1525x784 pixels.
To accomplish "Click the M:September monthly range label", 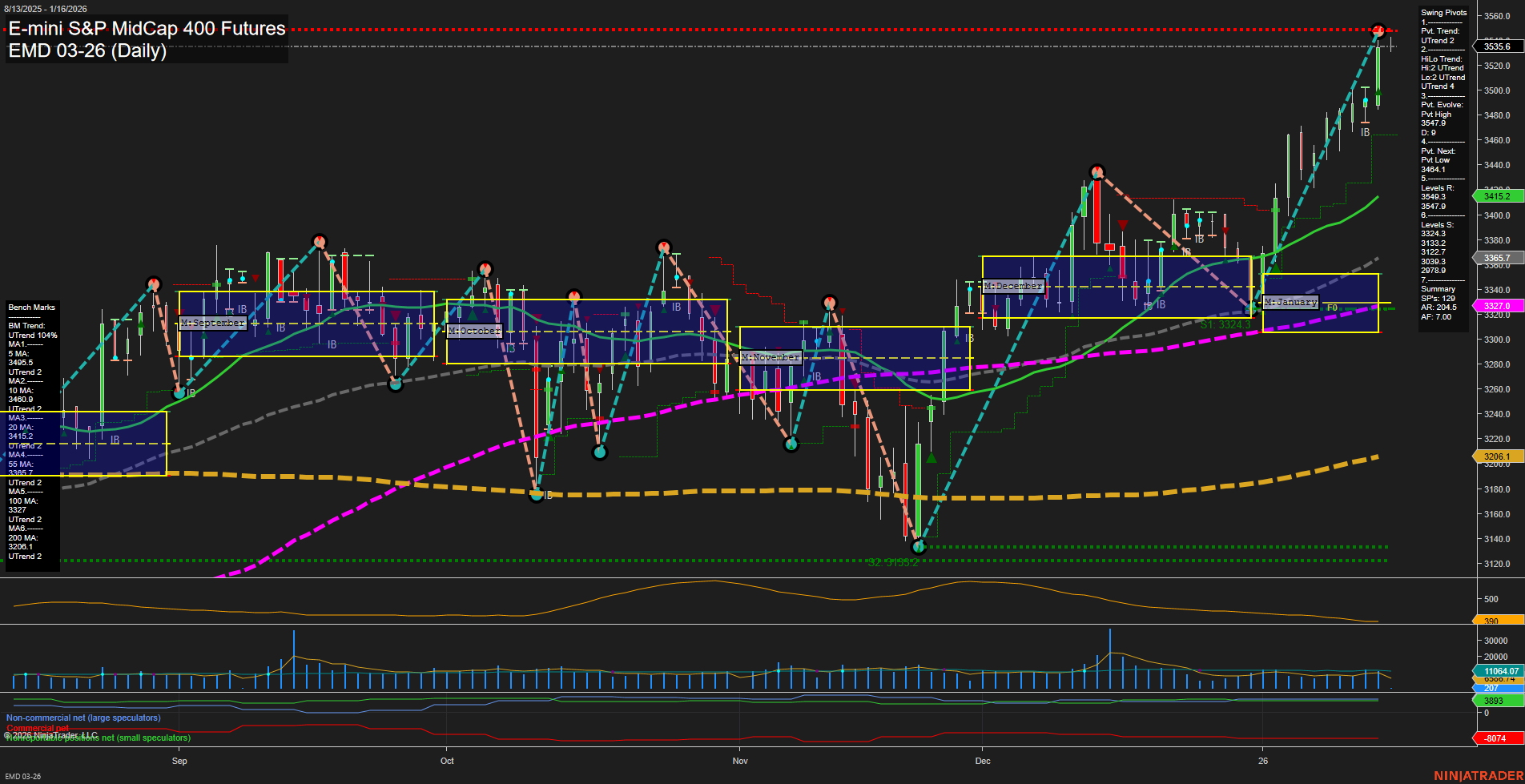I will tap(213, 323).
